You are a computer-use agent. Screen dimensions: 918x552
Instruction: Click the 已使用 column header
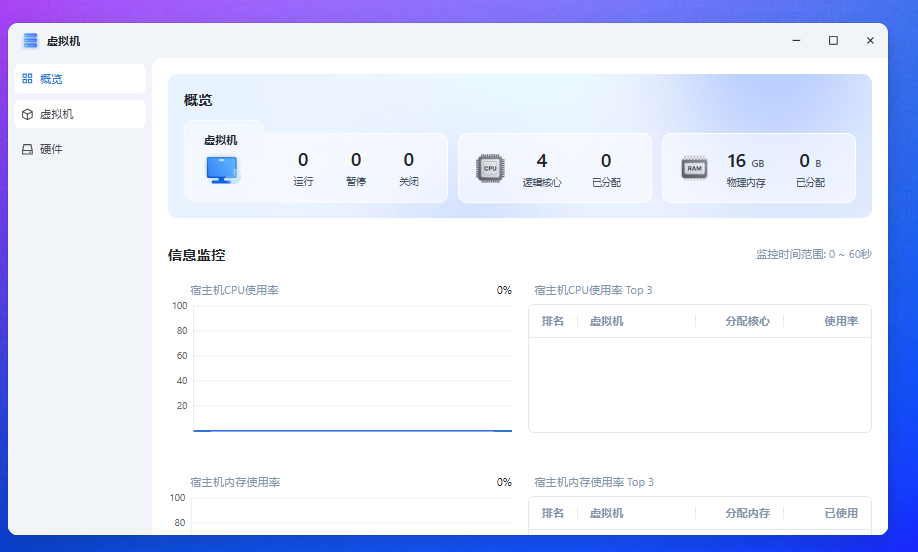point(841,513)
